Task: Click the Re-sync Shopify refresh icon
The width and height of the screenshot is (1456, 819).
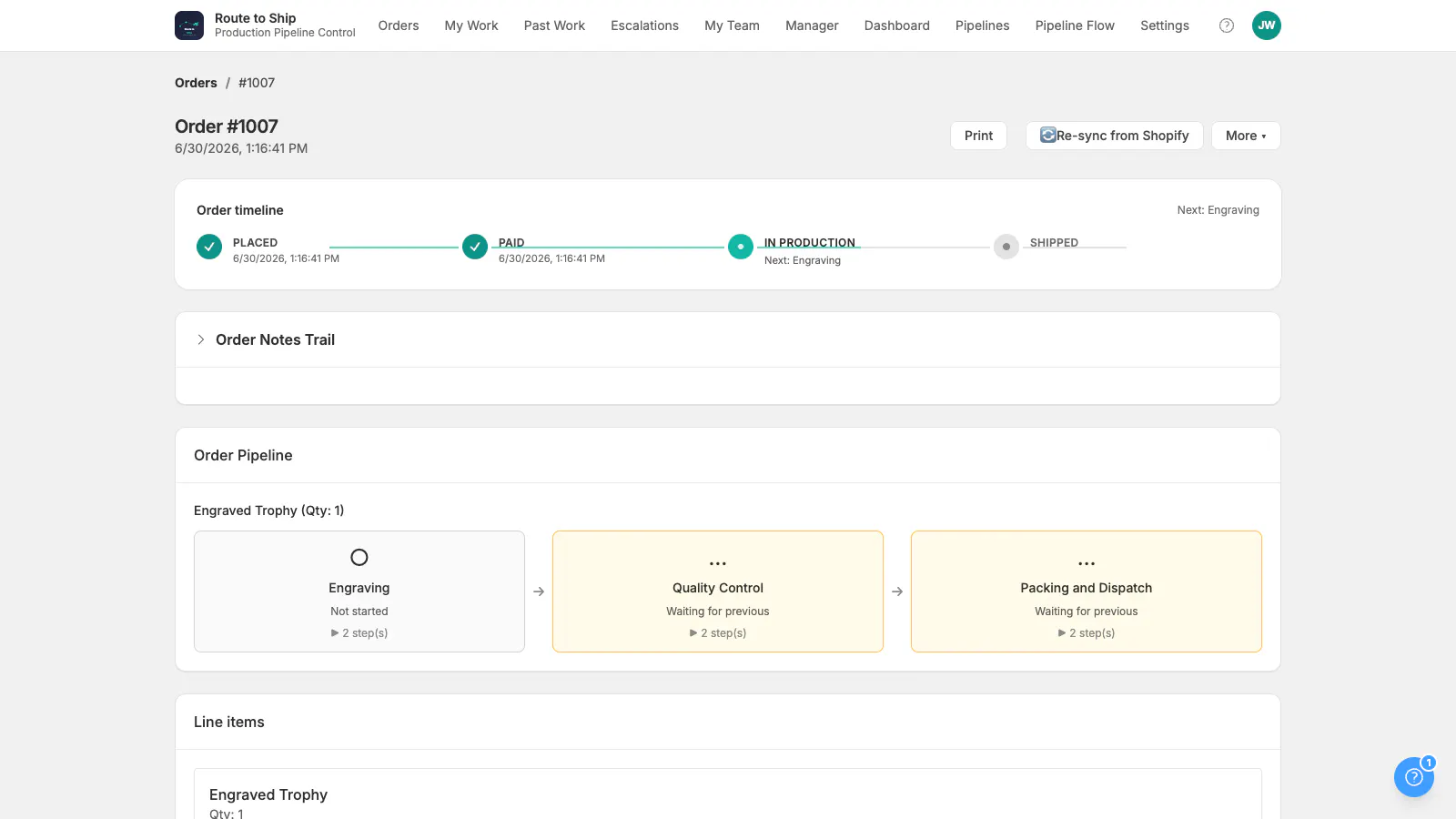Action: 1048,135
